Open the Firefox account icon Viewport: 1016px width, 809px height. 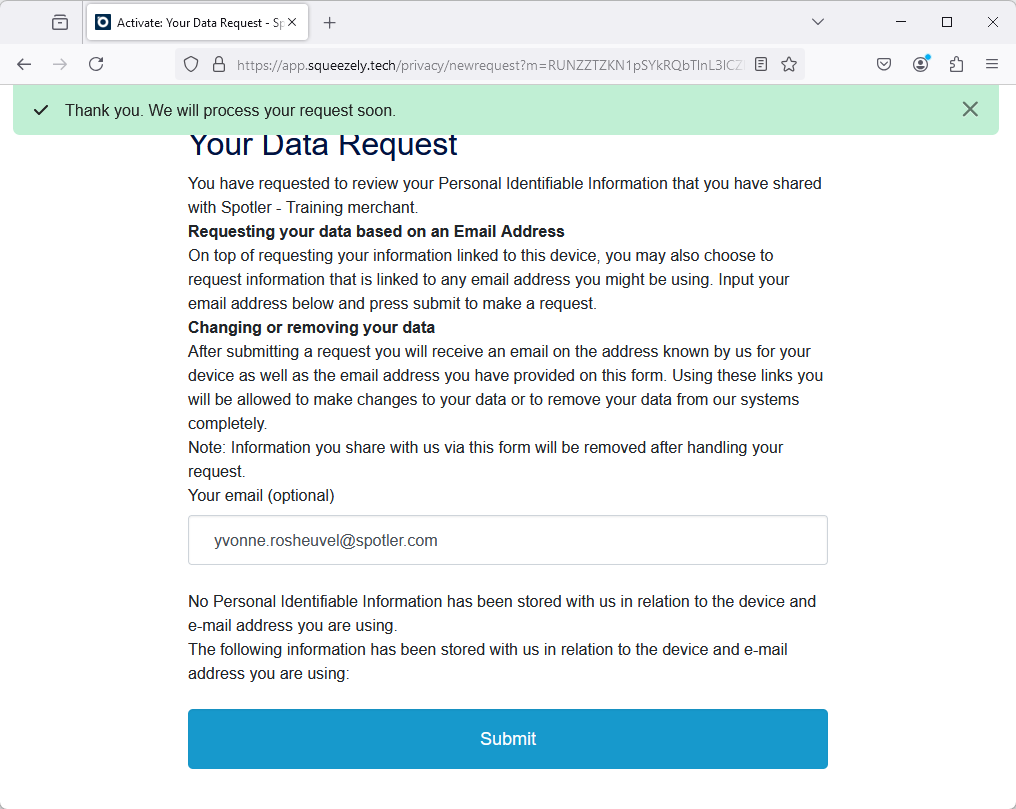920,64
